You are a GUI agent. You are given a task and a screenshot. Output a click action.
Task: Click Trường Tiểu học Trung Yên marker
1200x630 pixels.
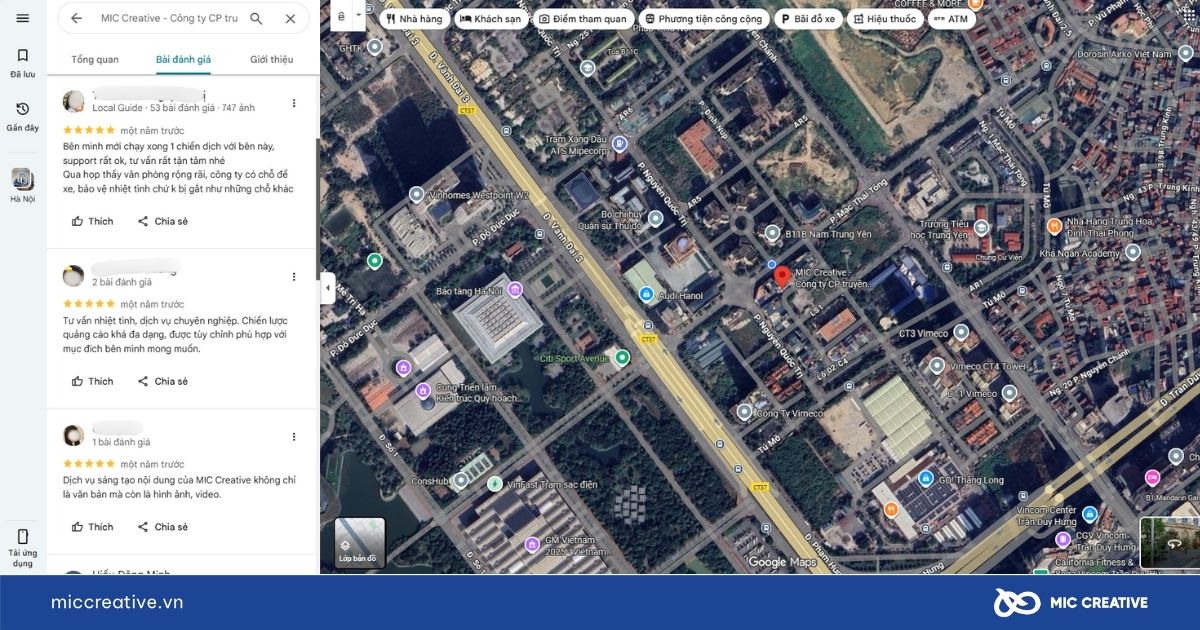(x=982, y=229)
